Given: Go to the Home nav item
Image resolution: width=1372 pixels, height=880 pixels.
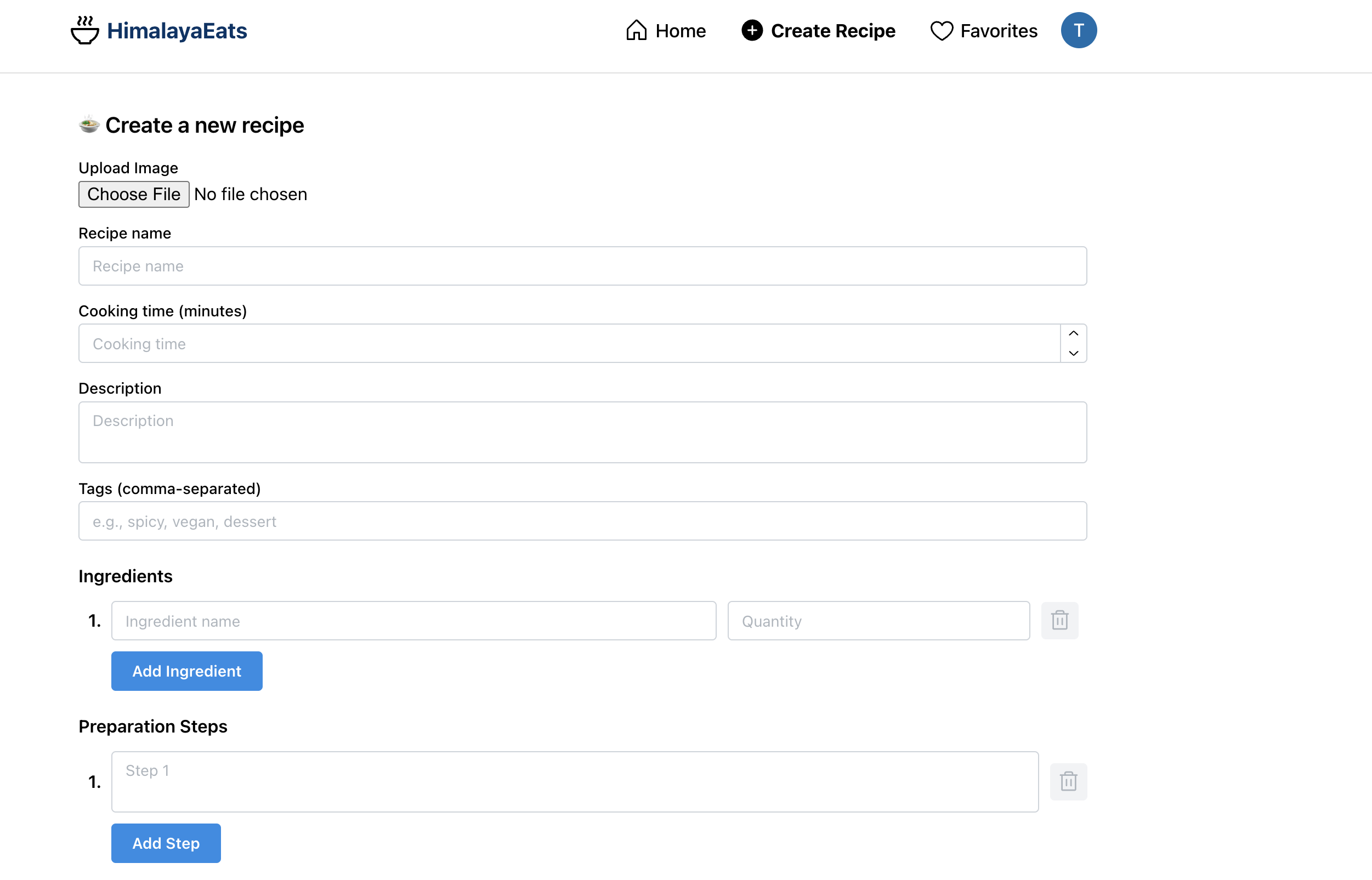Looking at the screenshot, I should coord(680,31).
